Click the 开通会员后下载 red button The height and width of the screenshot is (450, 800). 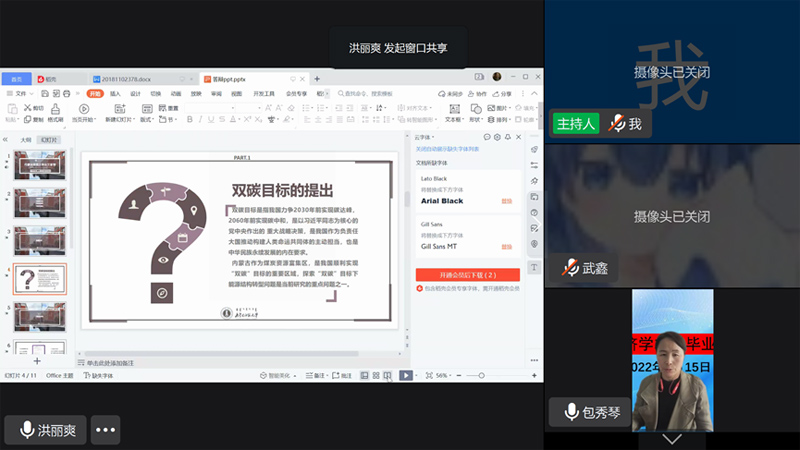tap(467, 274)
